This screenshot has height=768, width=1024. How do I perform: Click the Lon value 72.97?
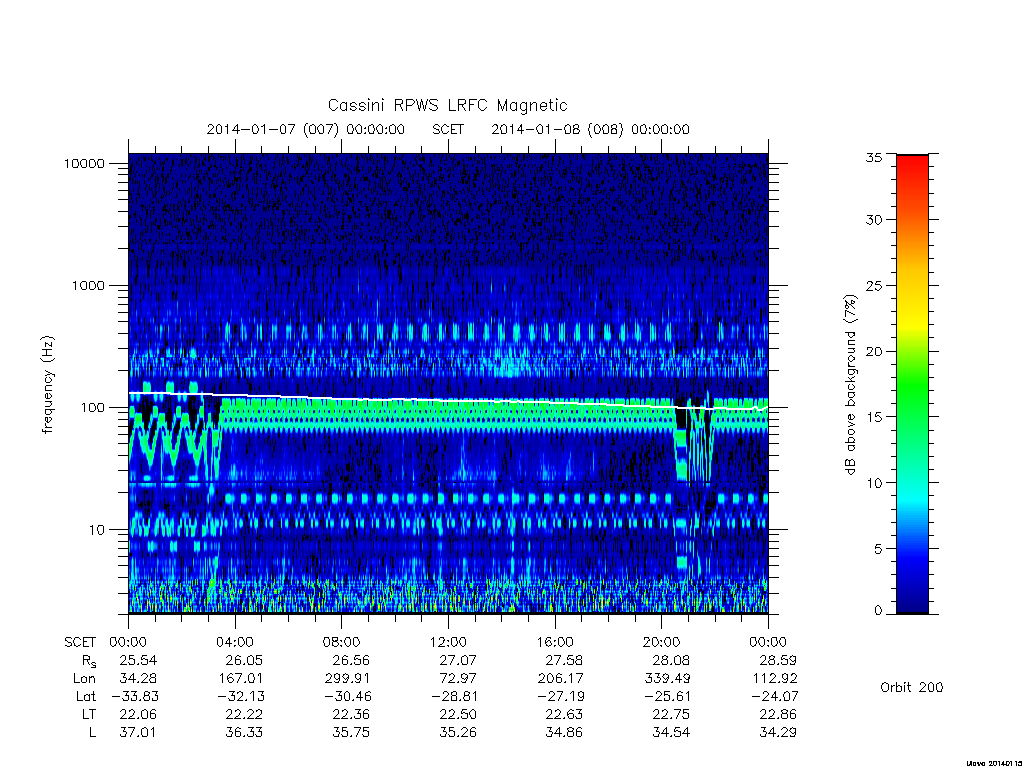pos(458,679)
